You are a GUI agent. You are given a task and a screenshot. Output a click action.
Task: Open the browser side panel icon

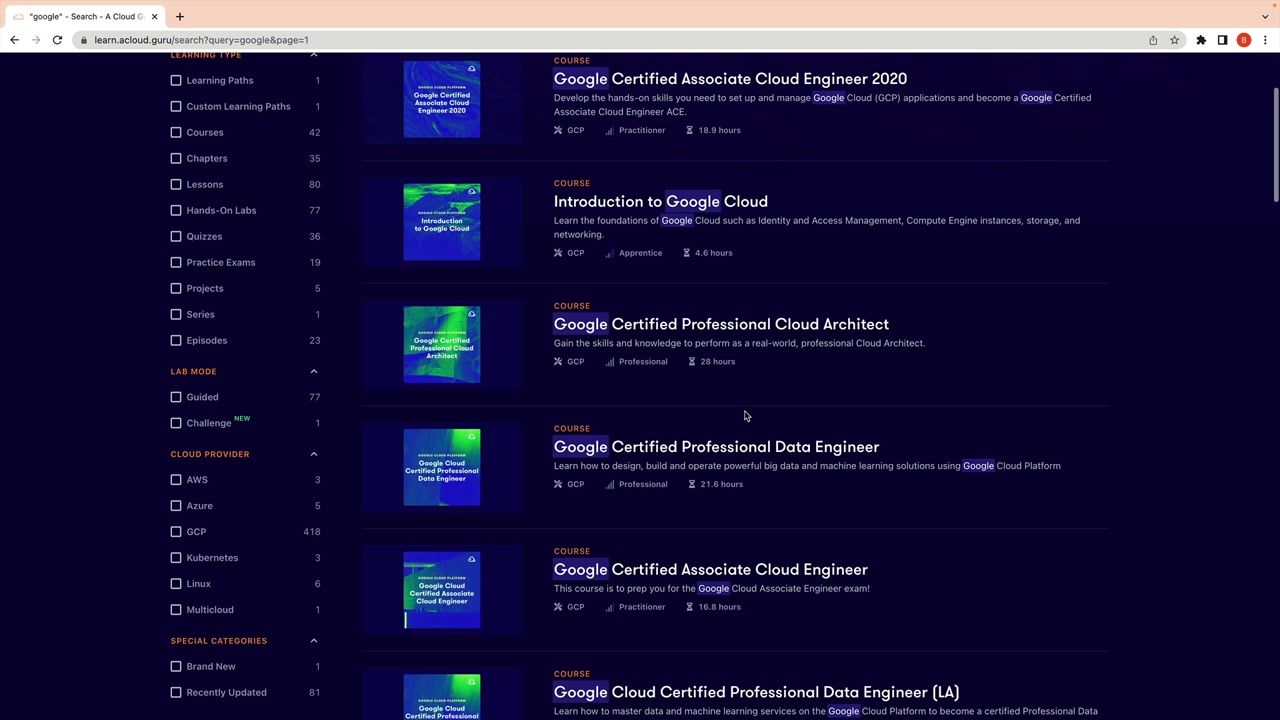click(1222, 40)
